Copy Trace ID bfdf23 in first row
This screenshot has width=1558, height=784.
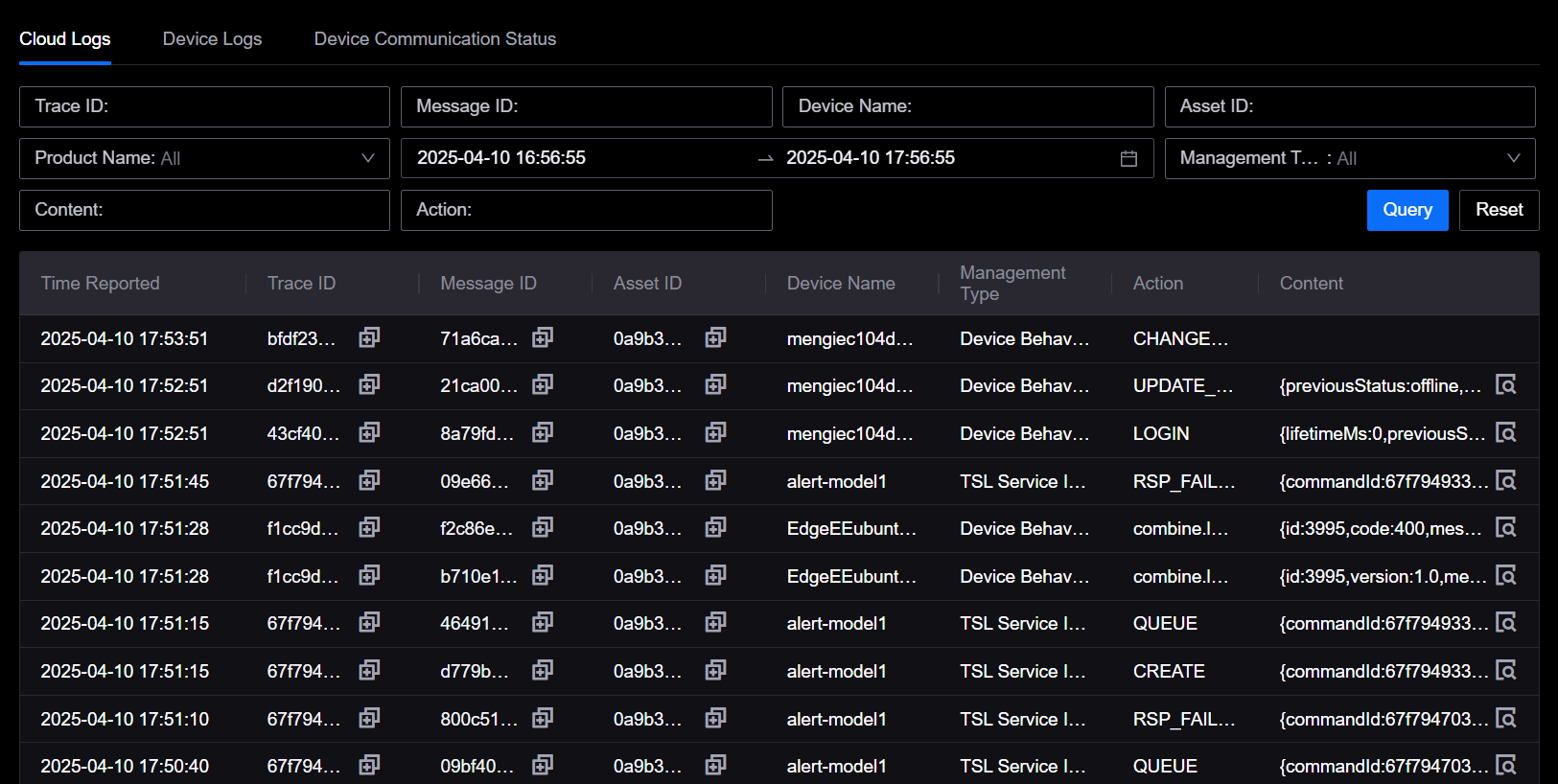[x=369, y=337]
